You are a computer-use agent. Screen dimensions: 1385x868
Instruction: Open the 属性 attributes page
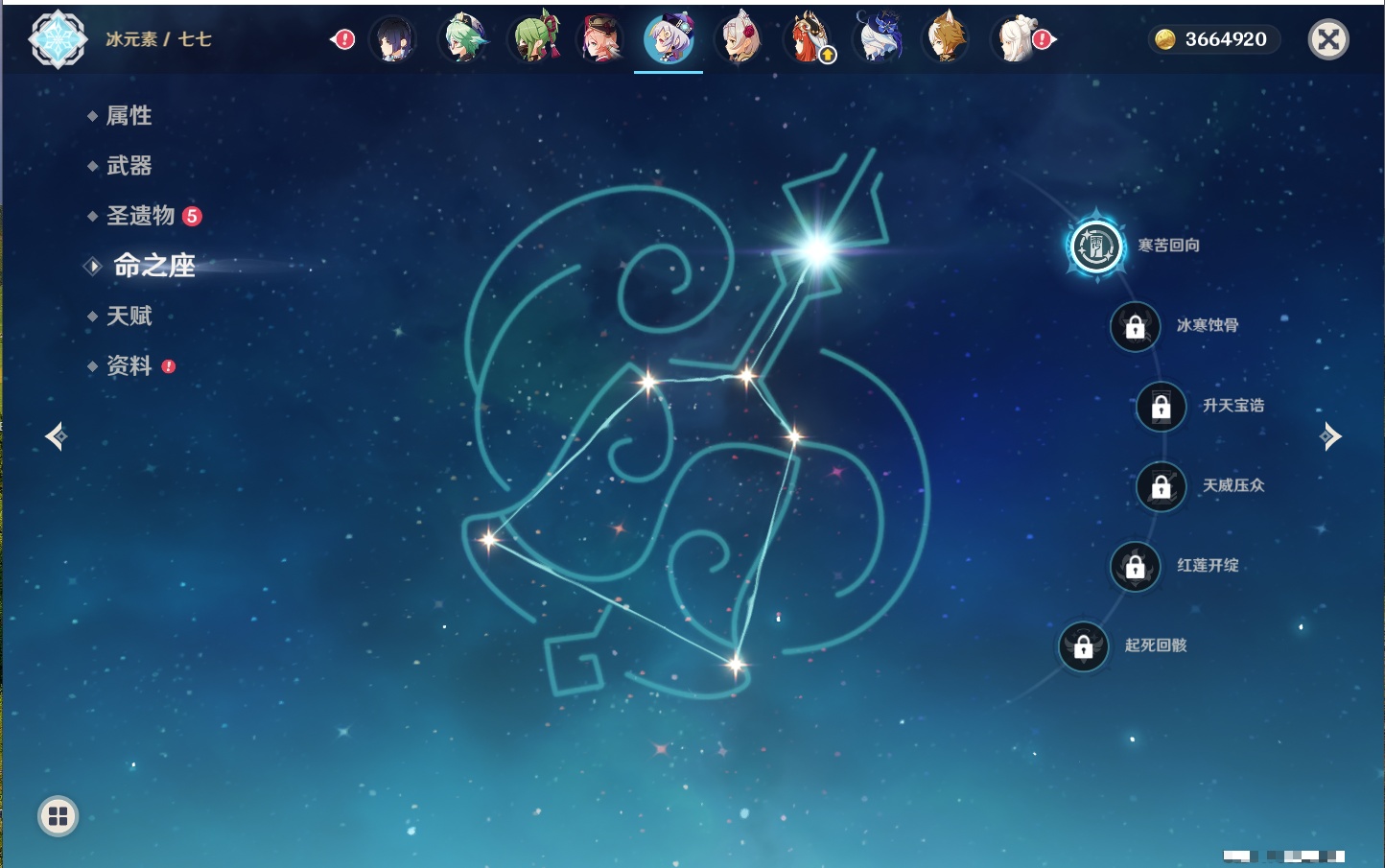pos(129,116)
